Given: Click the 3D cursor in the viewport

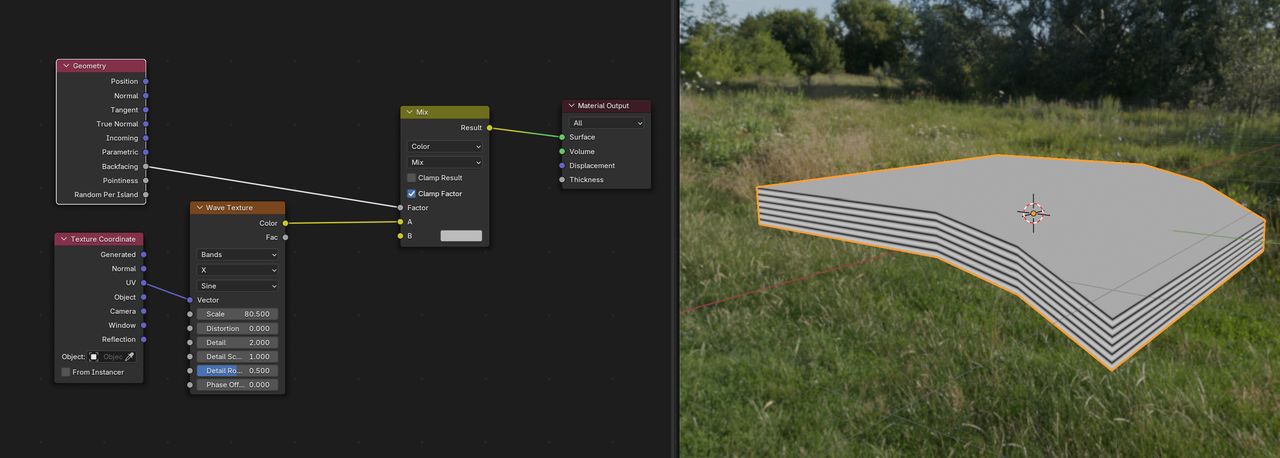Looking at the screenshot, I should pos(1034,213).
